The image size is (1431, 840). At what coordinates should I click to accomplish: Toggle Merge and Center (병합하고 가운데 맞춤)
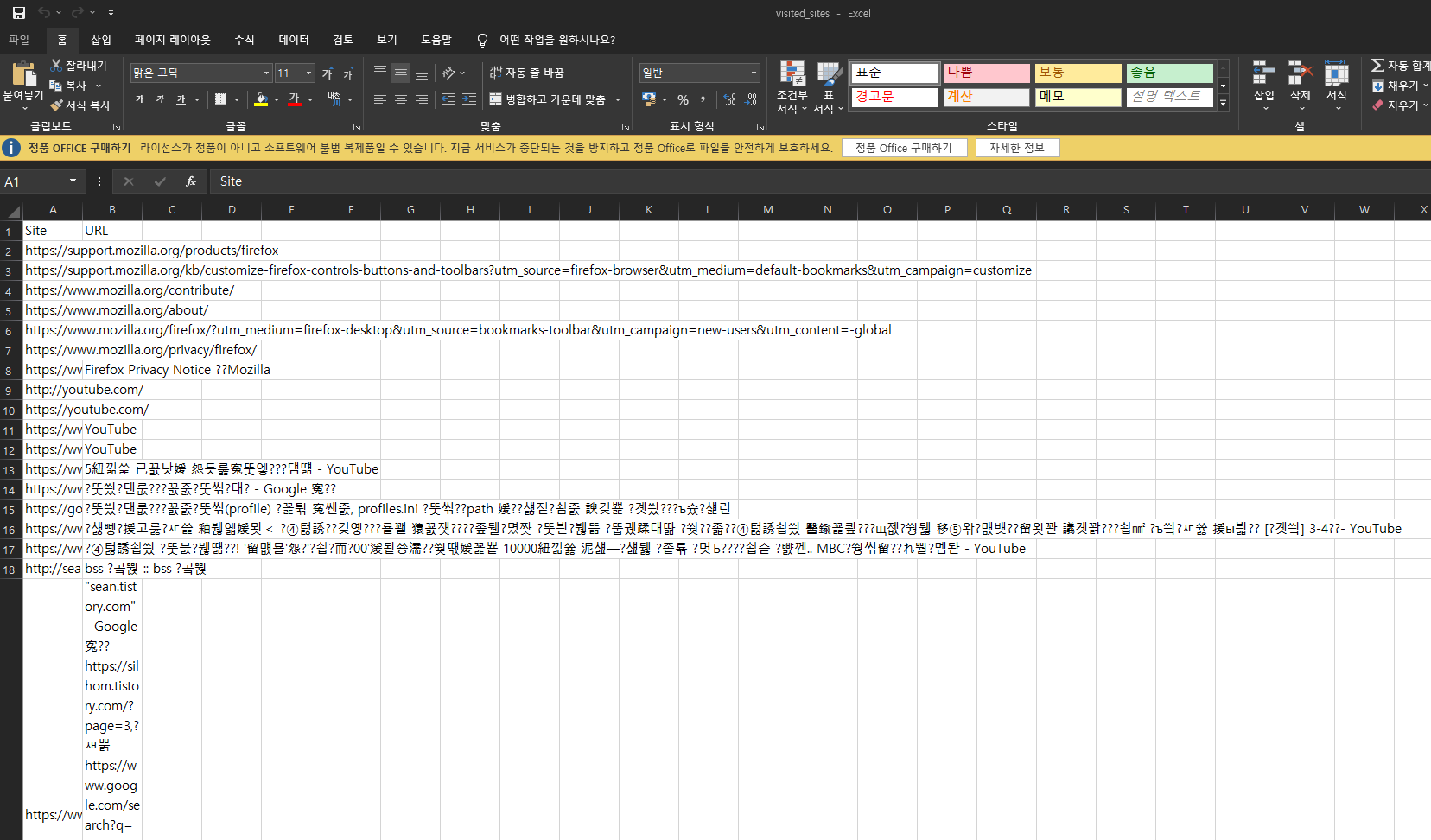548,99
